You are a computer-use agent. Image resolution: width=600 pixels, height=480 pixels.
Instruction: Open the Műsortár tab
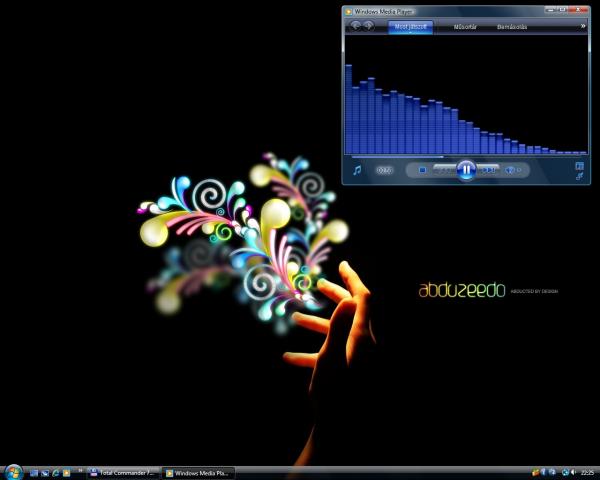point(465,27)
